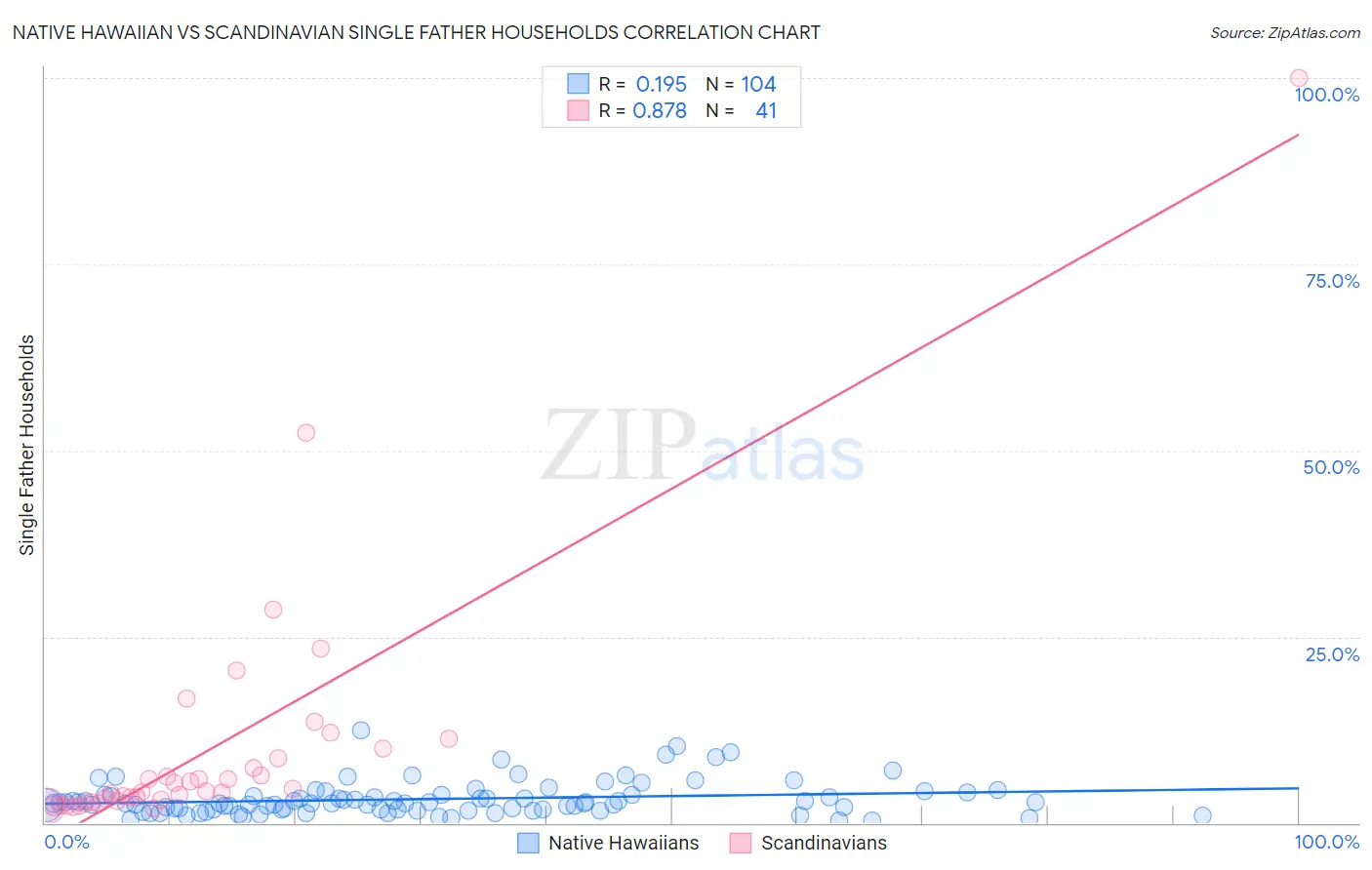Click the R value 0.878 in stats box
1372x870 pixels.
[660, 110]
